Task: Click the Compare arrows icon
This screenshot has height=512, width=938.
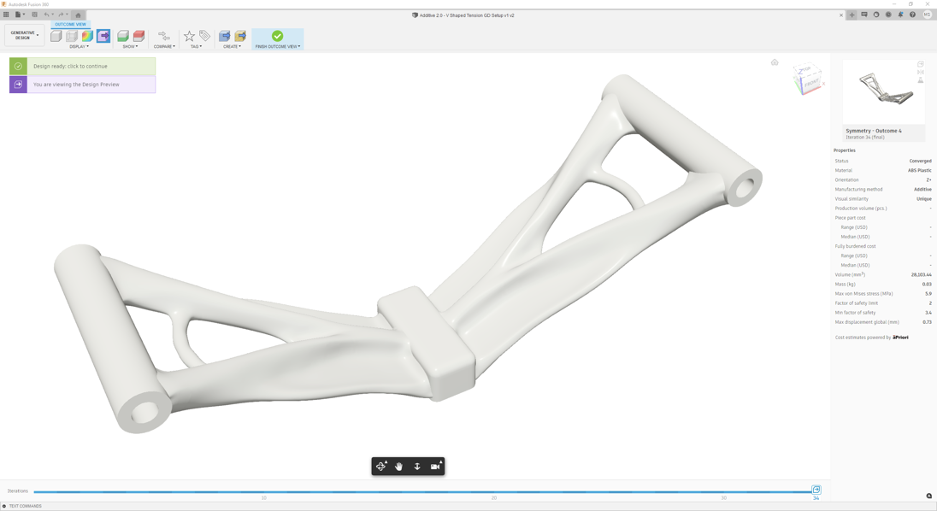Action: point(164,36)
